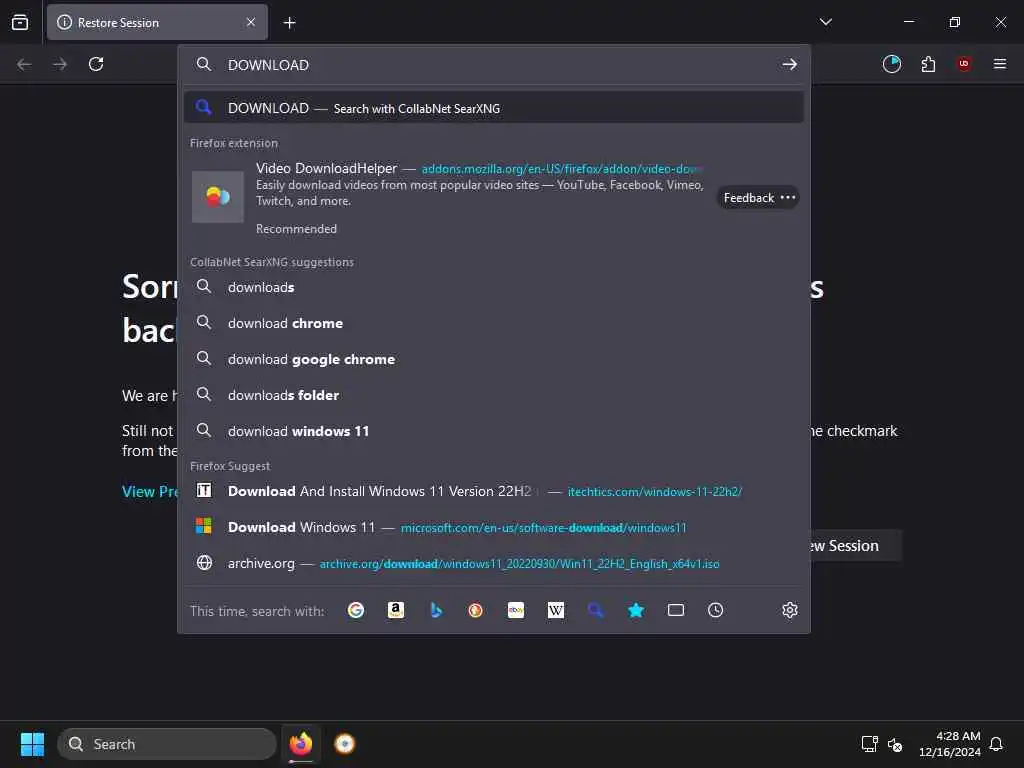Search open tabs via the tabs icon
Image resolution: width=1024 pixels, height=768 pixels.
tap(676, 610)
